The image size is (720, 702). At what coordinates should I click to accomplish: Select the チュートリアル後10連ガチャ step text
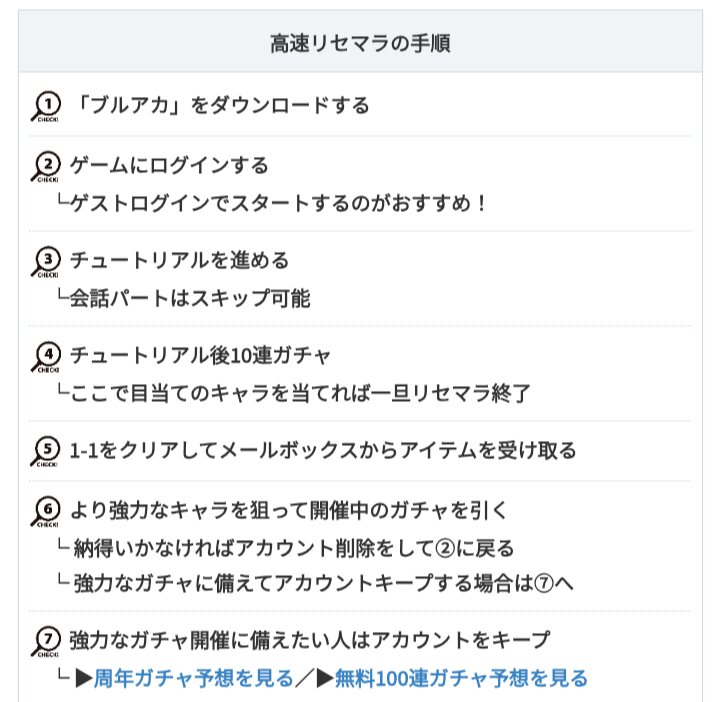200,355
